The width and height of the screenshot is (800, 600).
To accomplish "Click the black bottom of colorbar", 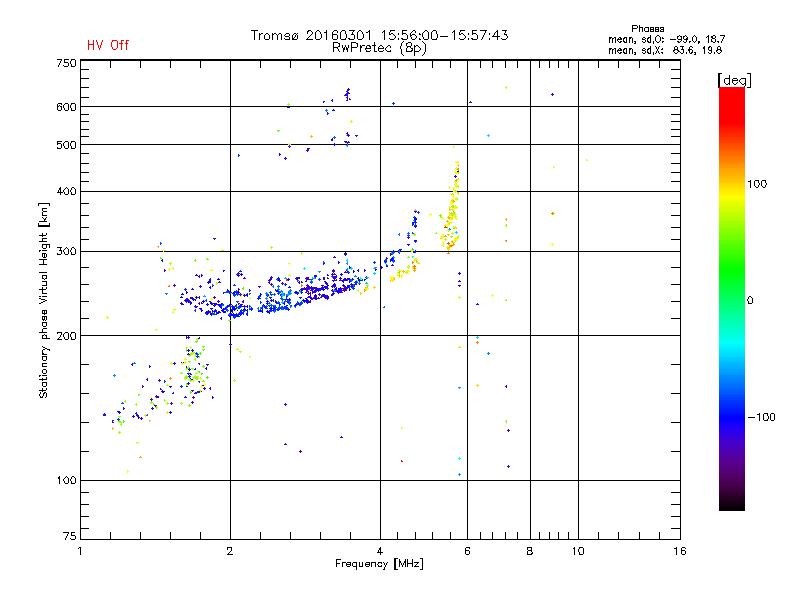I will click(732, 503).
